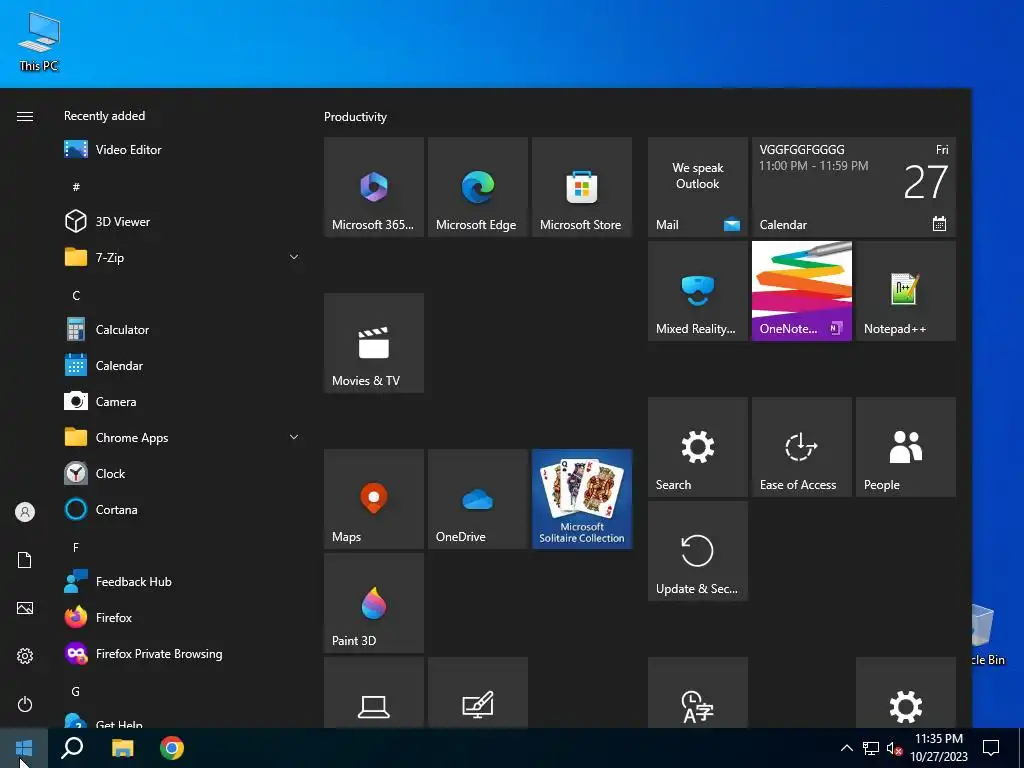The width and height of the screenshot is (1024, 768).
Task: Launch Google Chrome from the taskbar
Action: tap(172, 748)
